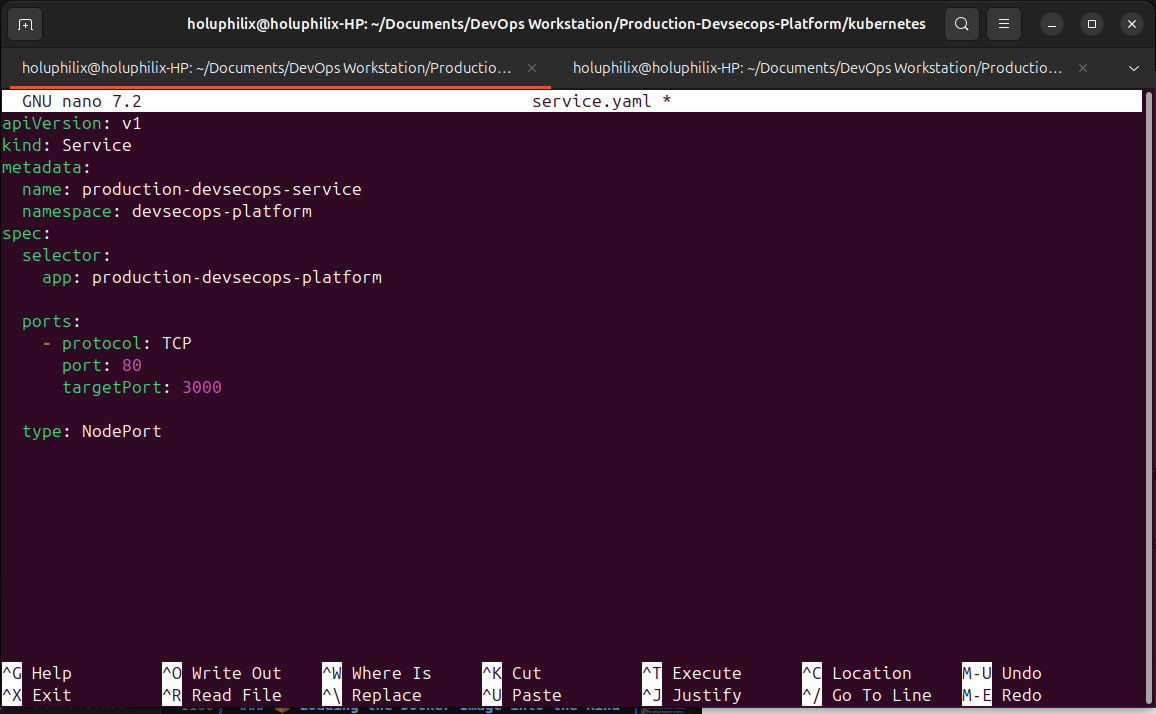
Task: Click the 'type: NodePort' line
Action: coord(91,431)
